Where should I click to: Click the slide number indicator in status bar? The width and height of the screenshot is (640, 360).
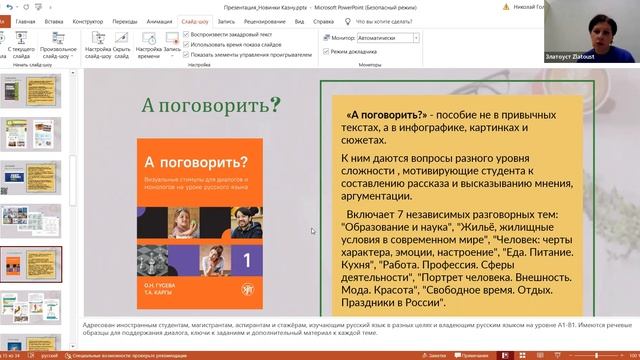pos(10,356)
